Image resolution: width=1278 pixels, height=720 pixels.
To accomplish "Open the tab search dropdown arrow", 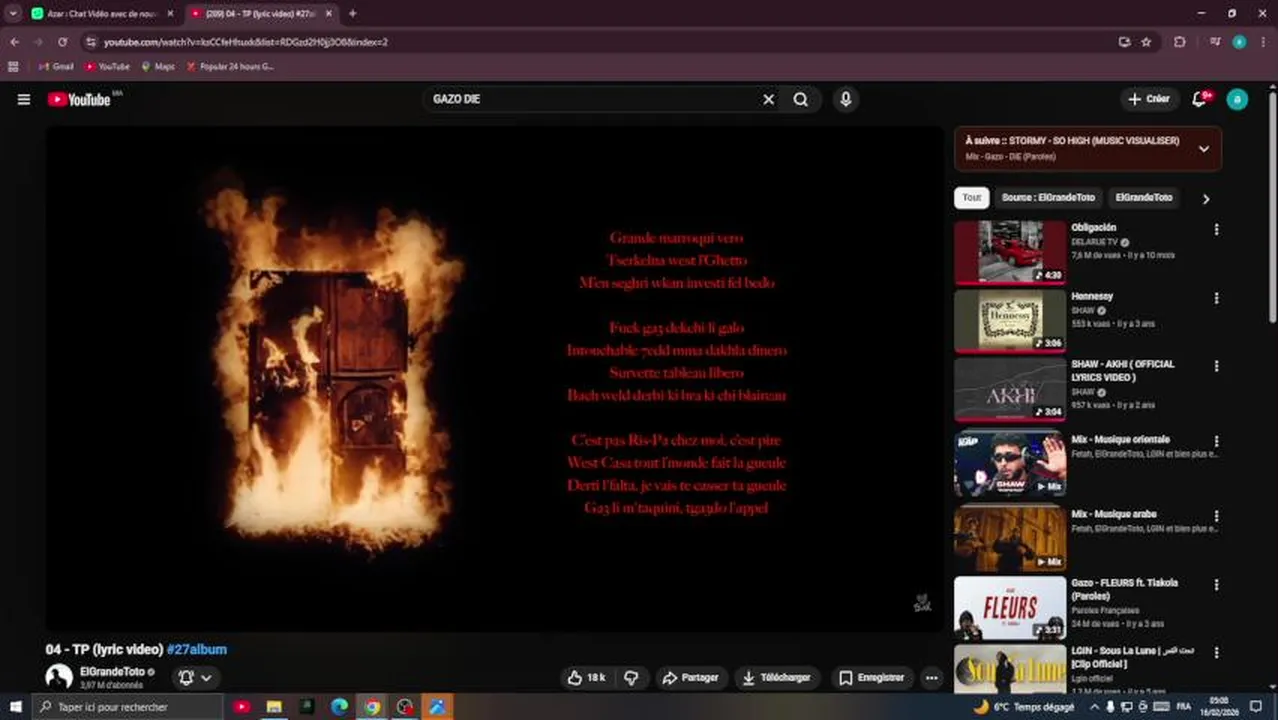I will pyautogui.click(x=13, y=13).
